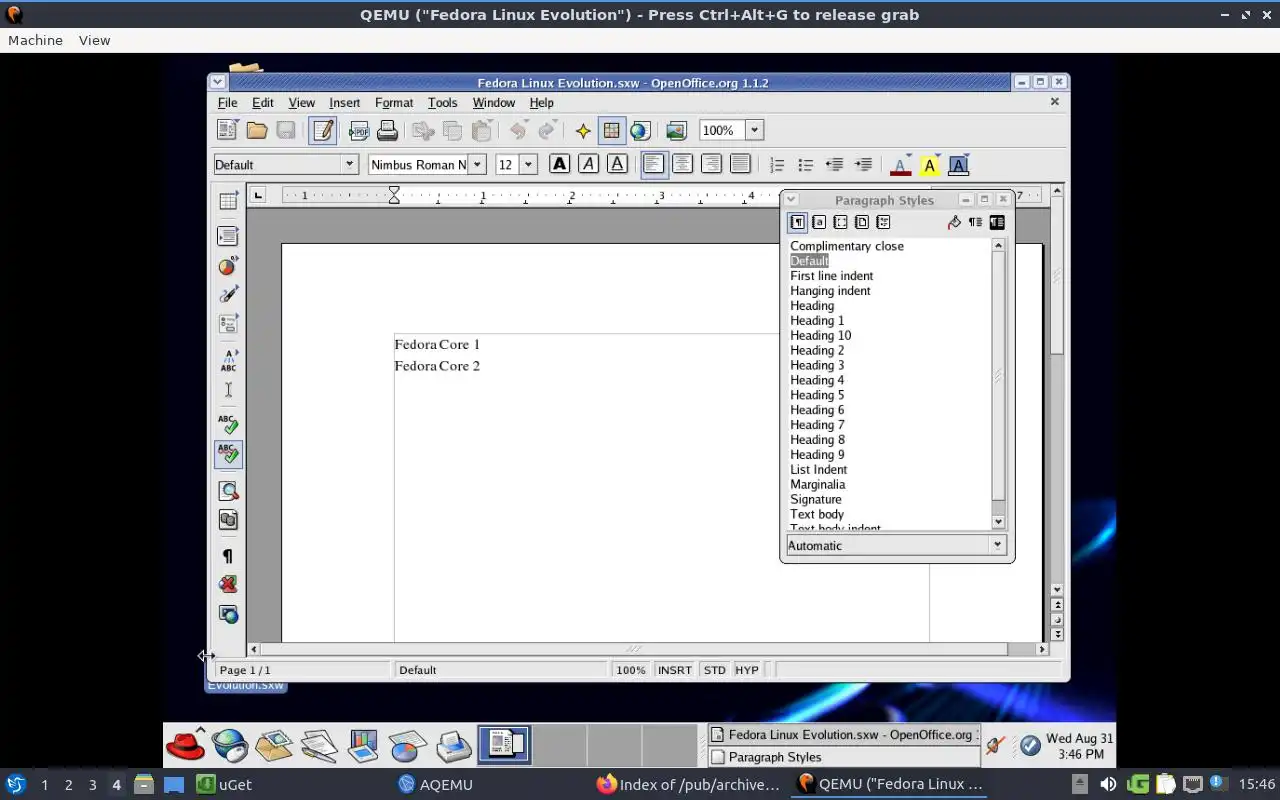Click Edit AutoText tool

(228, 360)
